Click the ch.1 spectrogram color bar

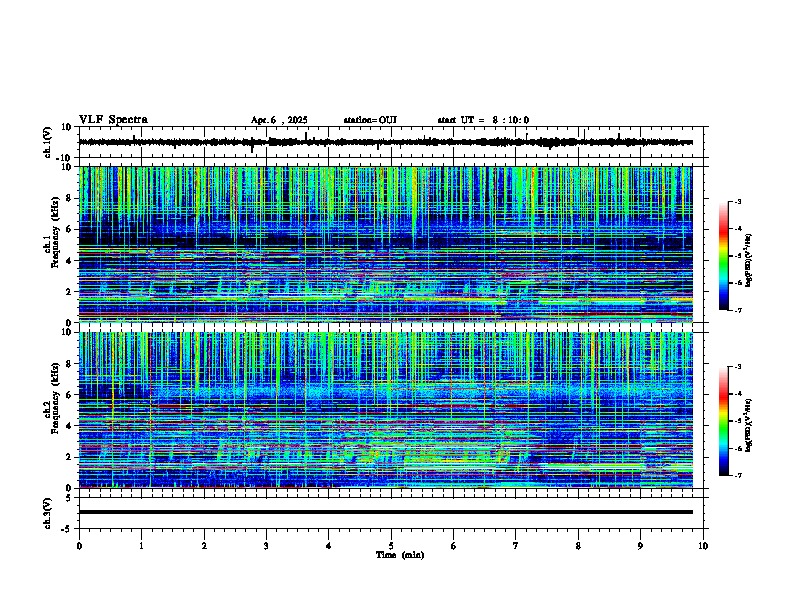(723, 256)
